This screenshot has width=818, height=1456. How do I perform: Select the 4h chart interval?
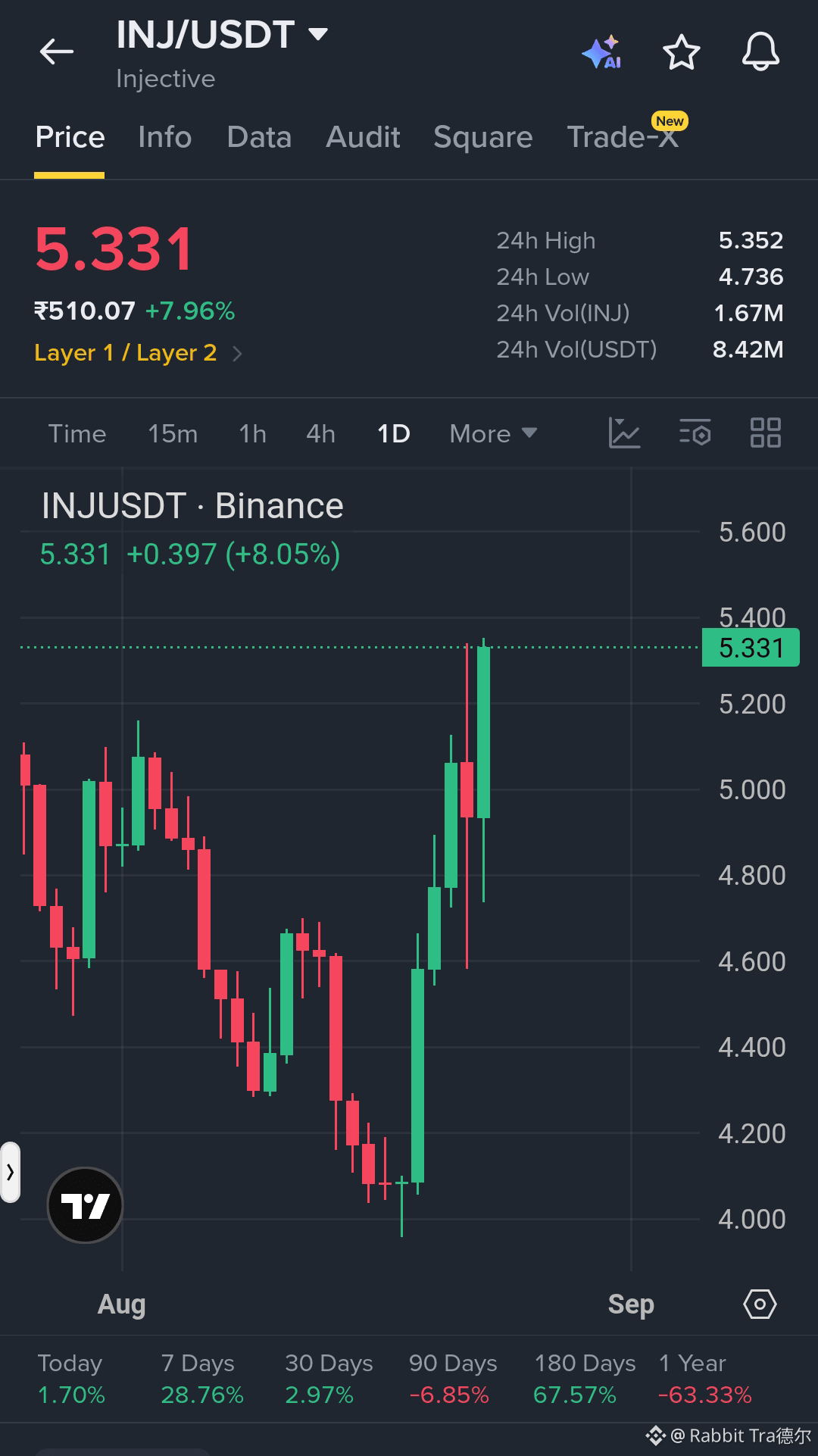pos(320,434)
